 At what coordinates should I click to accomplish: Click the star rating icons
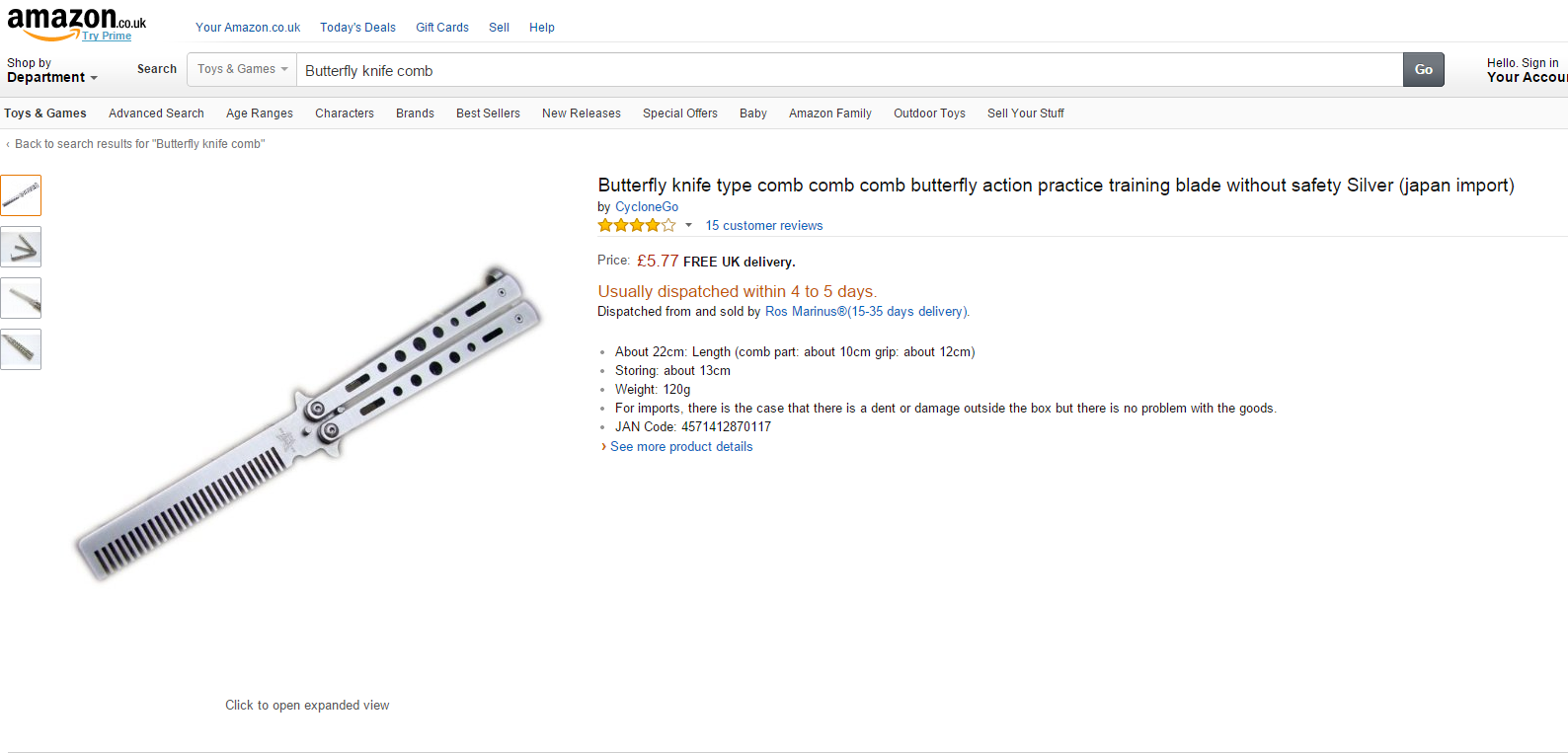click(x=637, y=226)
